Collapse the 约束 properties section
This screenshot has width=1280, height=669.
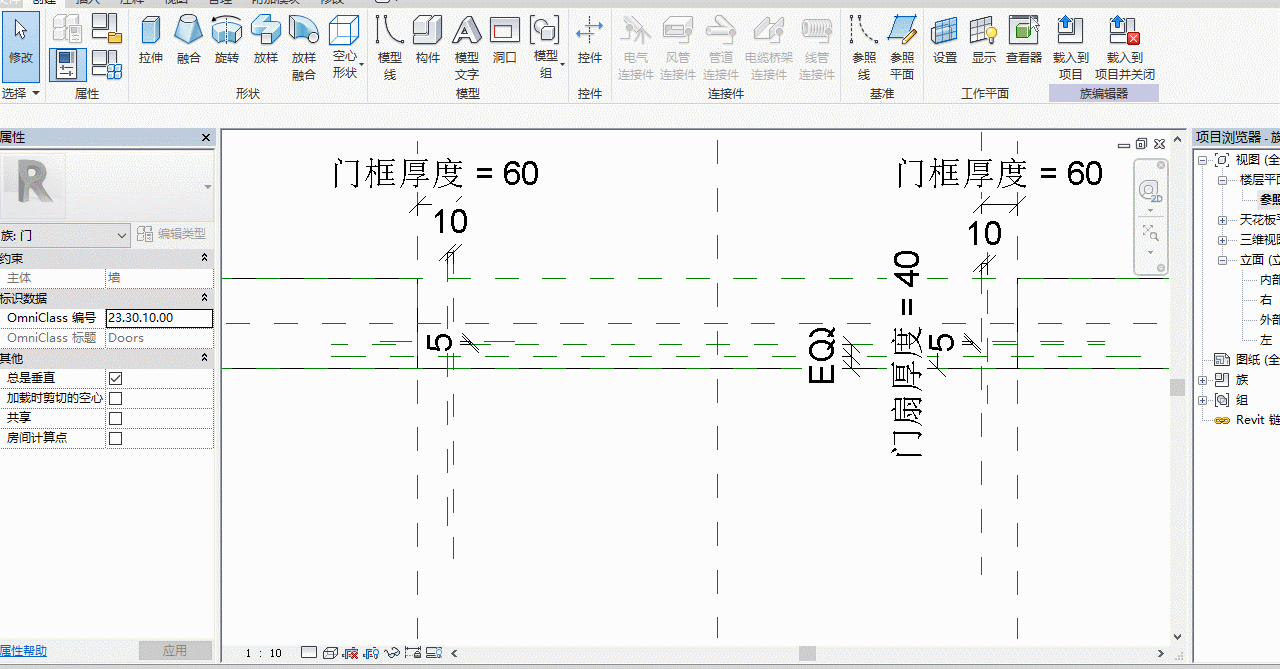205,258
